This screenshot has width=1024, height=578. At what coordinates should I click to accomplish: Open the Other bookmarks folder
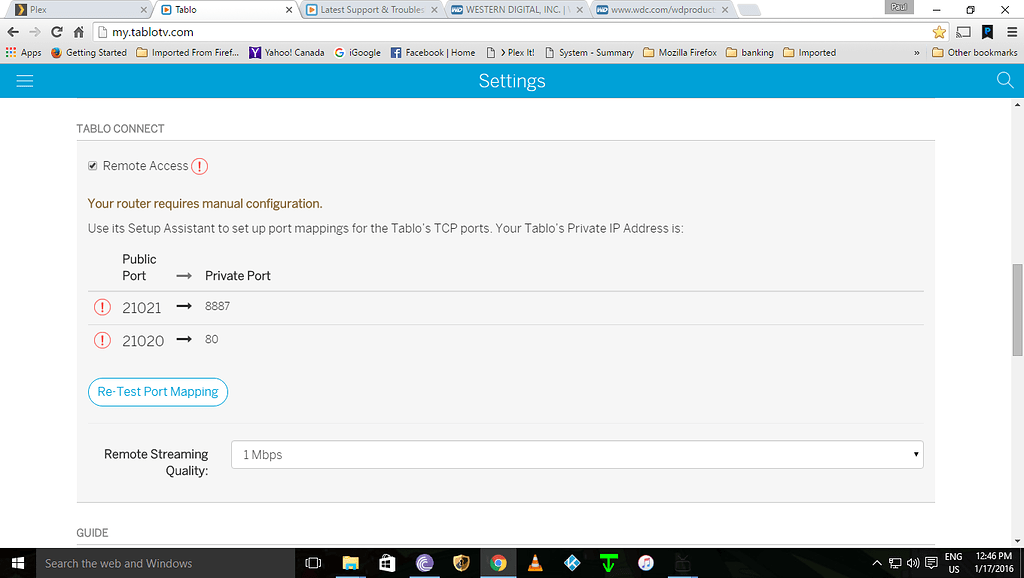(x=974, y=53)
